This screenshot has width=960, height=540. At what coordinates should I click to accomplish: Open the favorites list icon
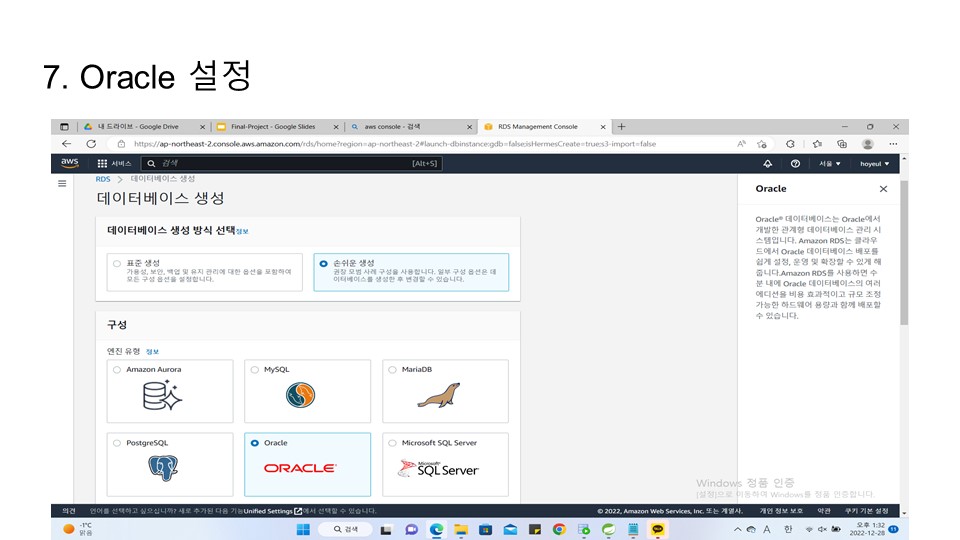(817, 144)
